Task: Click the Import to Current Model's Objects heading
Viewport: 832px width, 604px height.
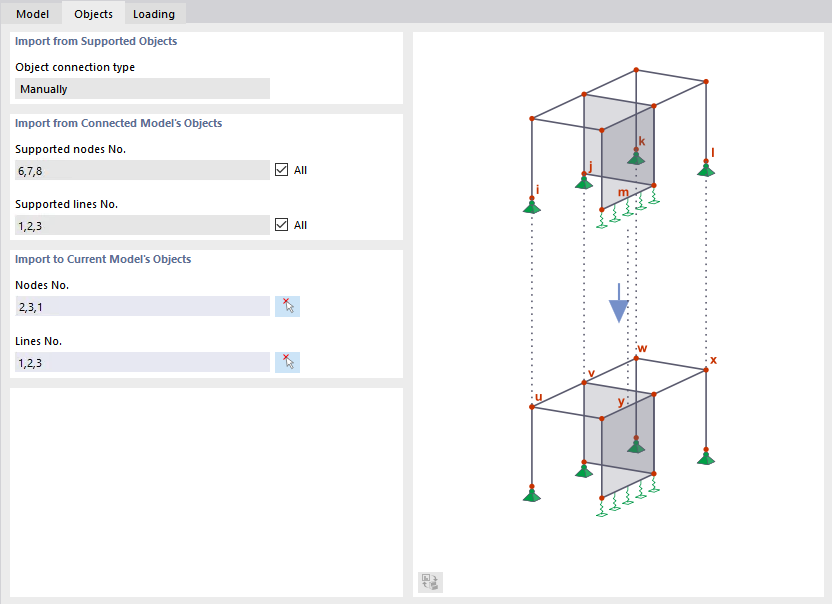Action: pos(103,259)
